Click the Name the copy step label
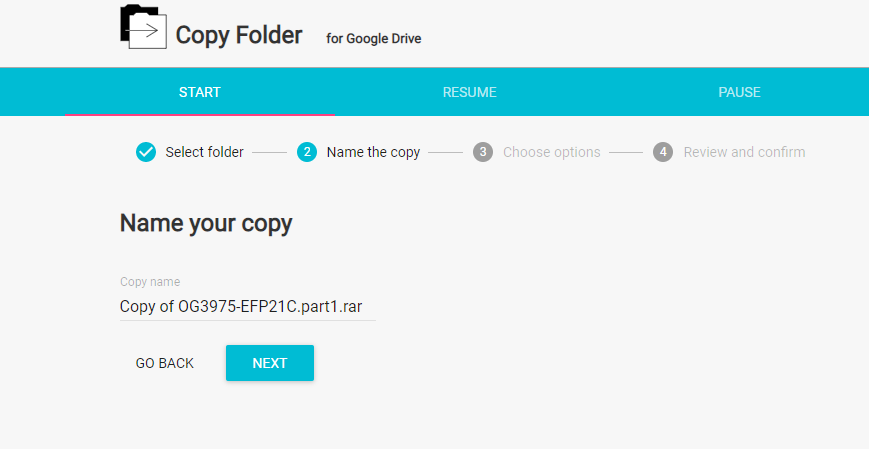The image size is (869, 449). (373, 152)
